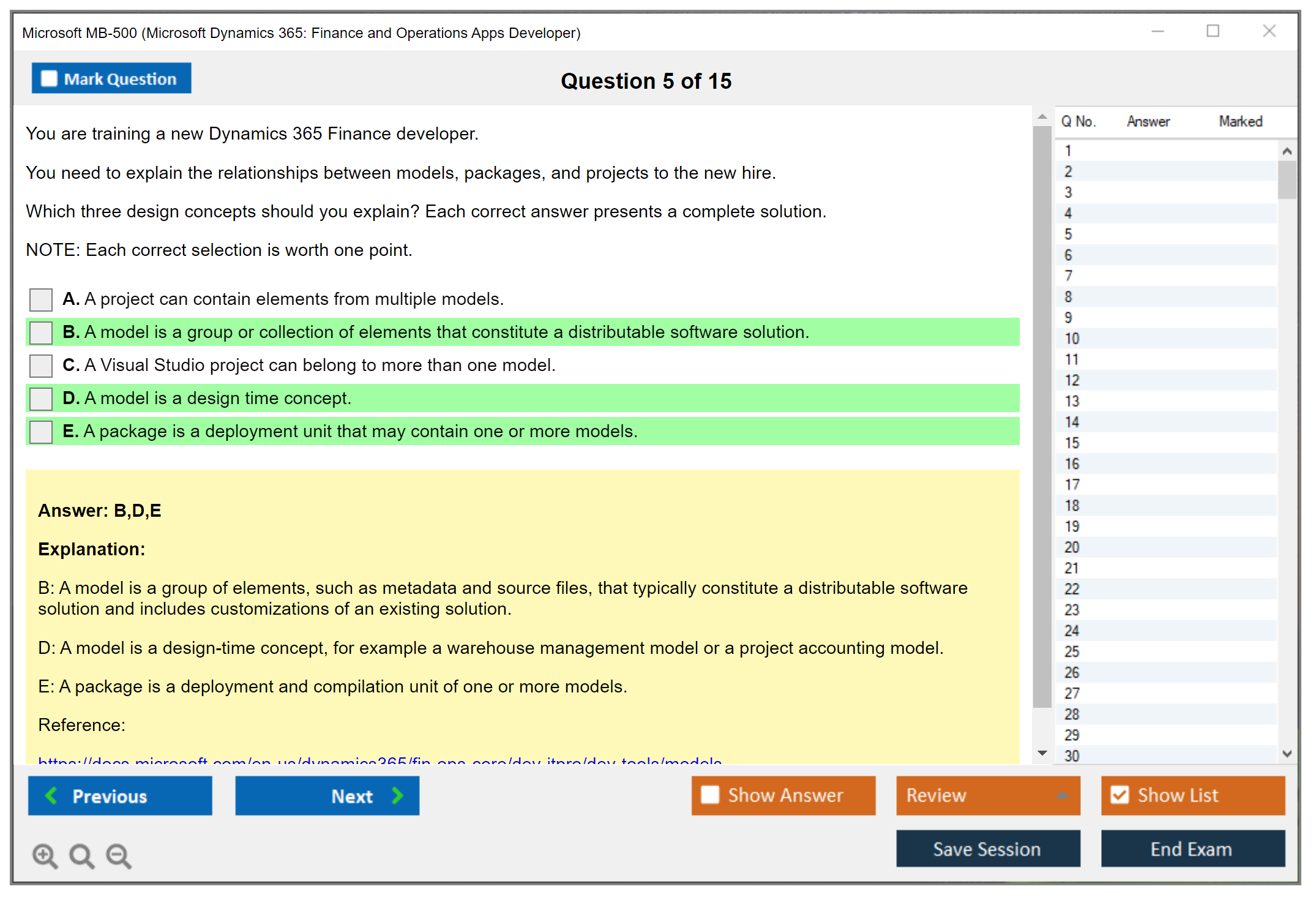Select question 10 in the list
The image size is (1316, 900).
tap(1072, 339)
